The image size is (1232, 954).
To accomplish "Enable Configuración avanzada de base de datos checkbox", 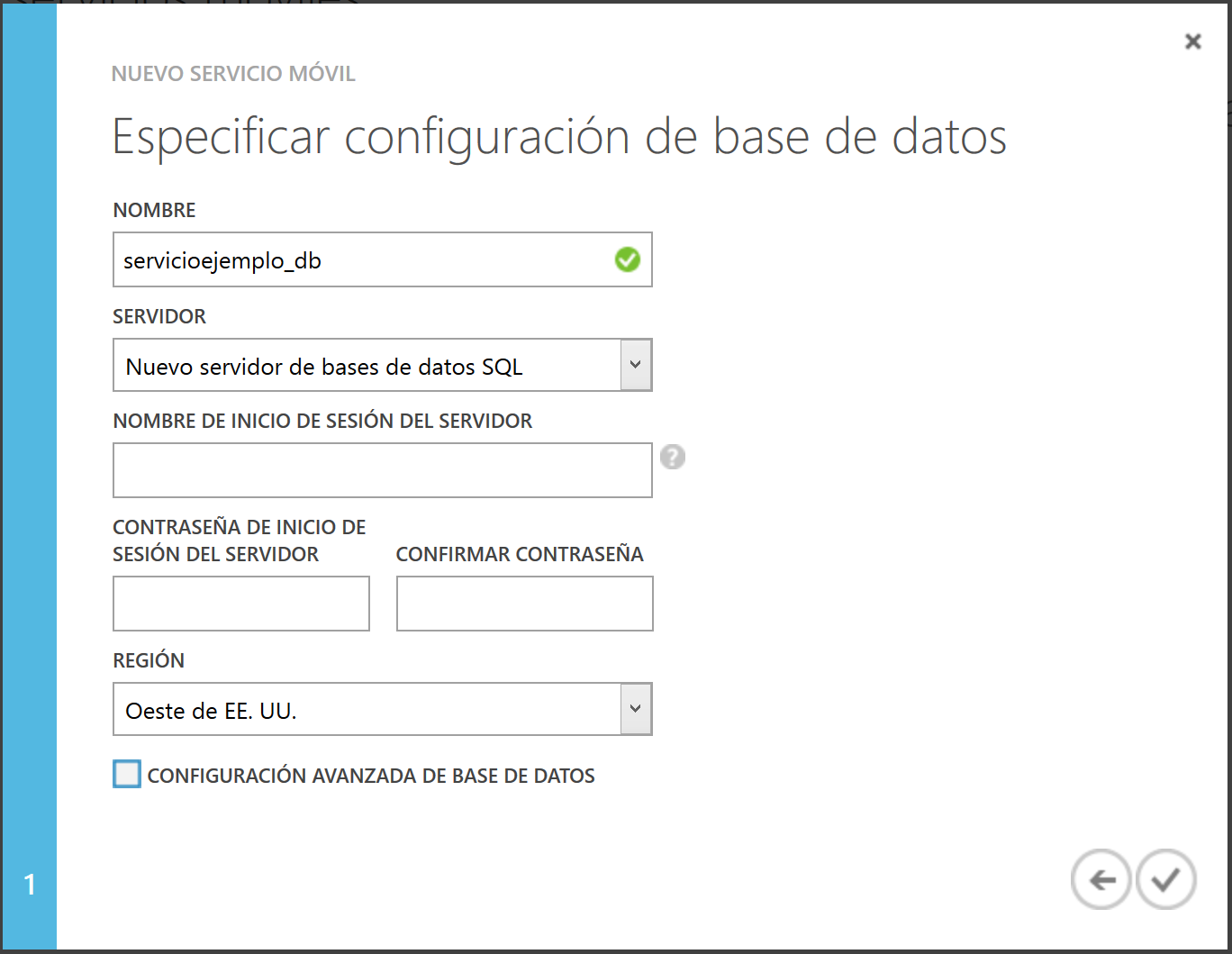I will tap(127, 775).
